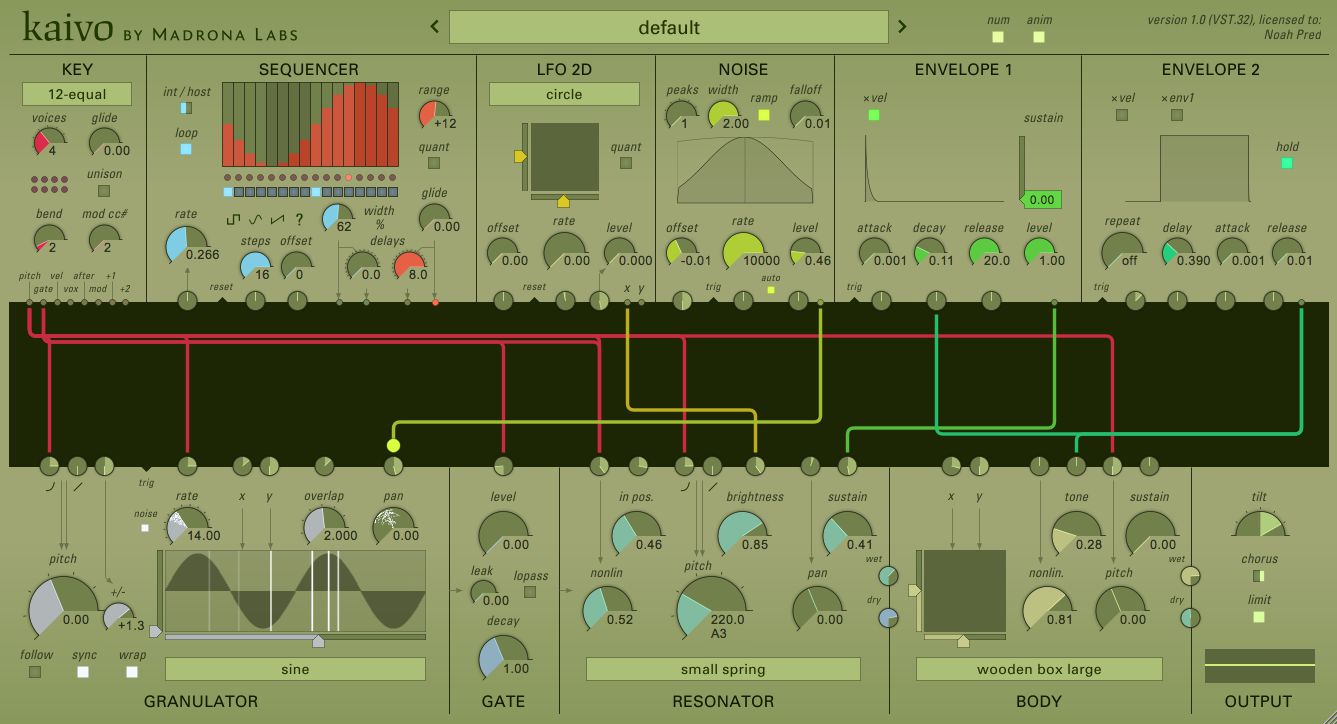Select the random question-mark sequencer shape
Screen dimensions: 1337x724
298,218
